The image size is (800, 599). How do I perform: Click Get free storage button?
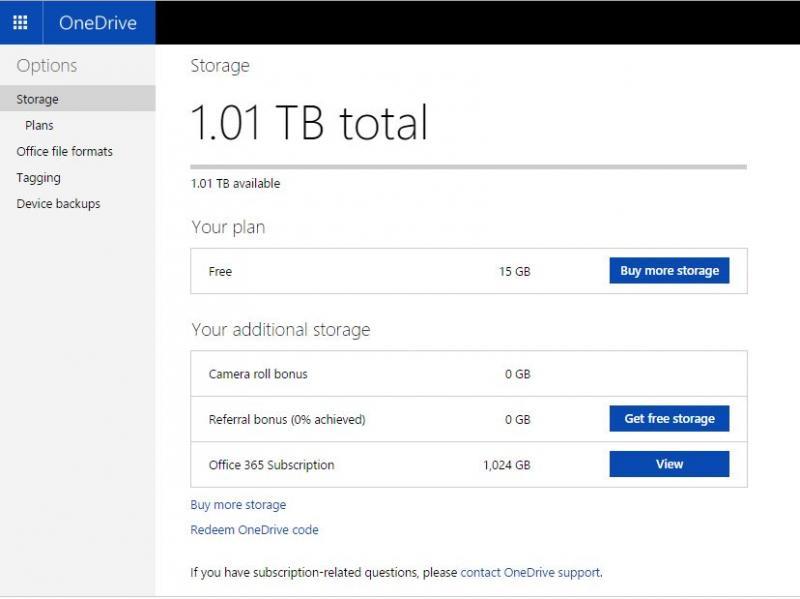click(669, 418)
